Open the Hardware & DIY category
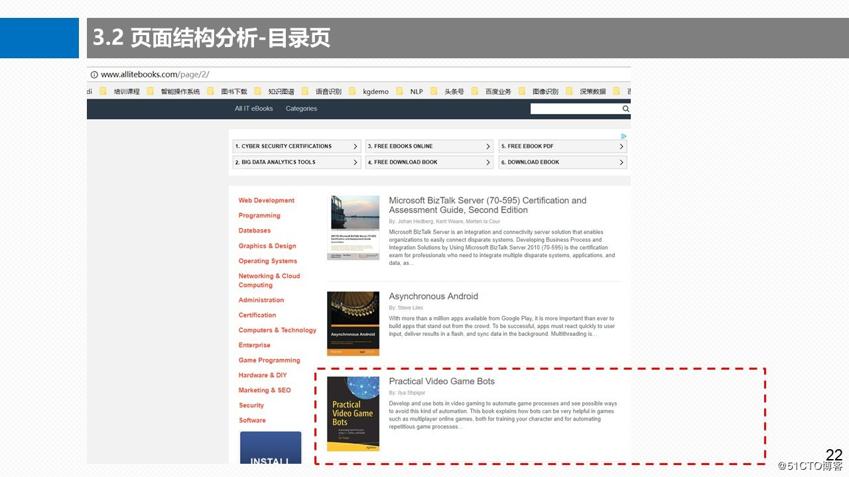The height and width of the screenshot is (477, 849). coord(263,375)
